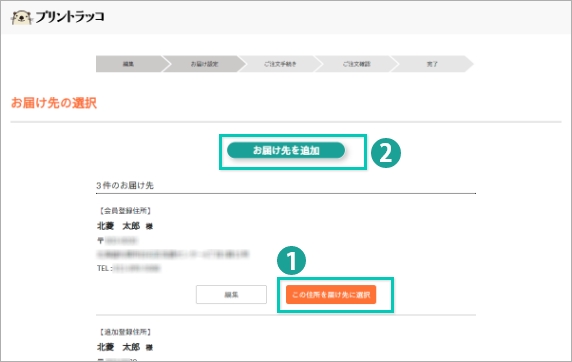This screenshot has width=572, height=362.
Task: Select the お届け設定 step in the progress bar
Action: [204, 64]
